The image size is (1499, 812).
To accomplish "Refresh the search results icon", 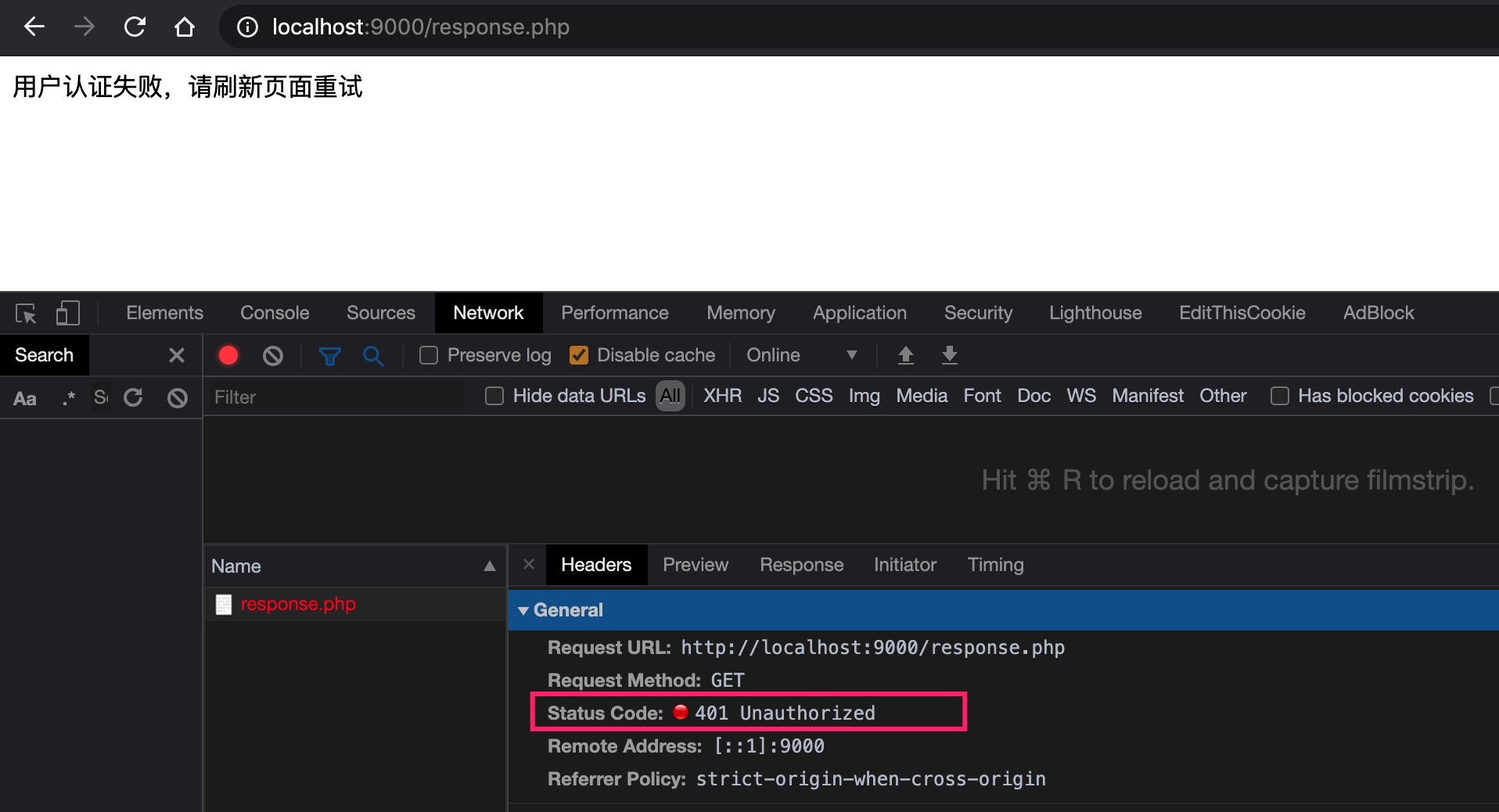I will click(134, 397).
